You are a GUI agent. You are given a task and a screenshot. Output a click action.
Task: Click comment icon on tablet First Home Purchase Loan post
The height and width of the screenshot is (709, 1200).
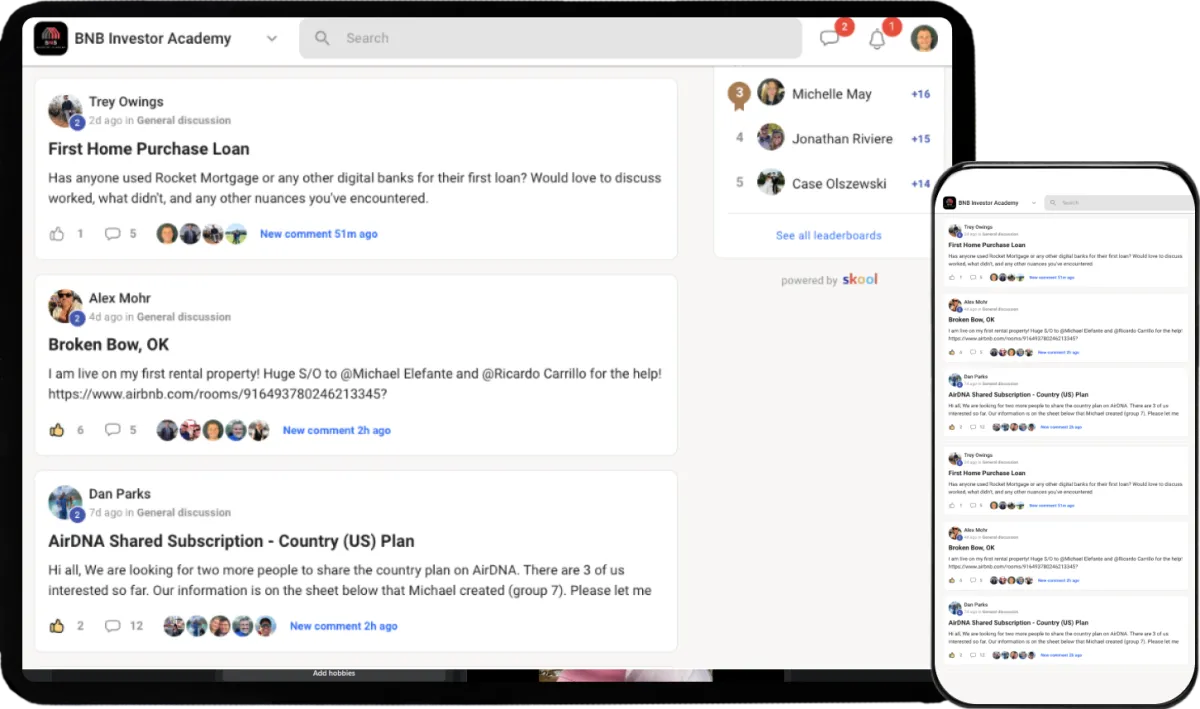(113, 234)
